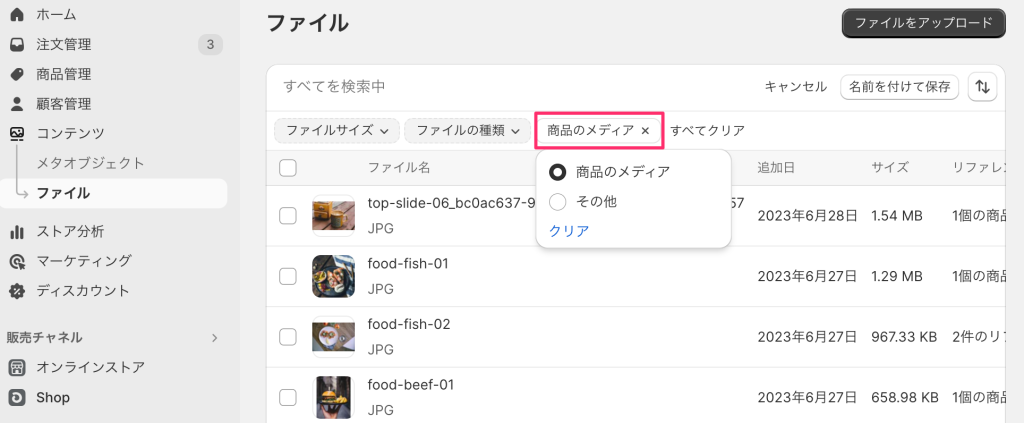1024x423 pixels.
Task: Toggle the select-all header checkbox
Action: point(288,168)
